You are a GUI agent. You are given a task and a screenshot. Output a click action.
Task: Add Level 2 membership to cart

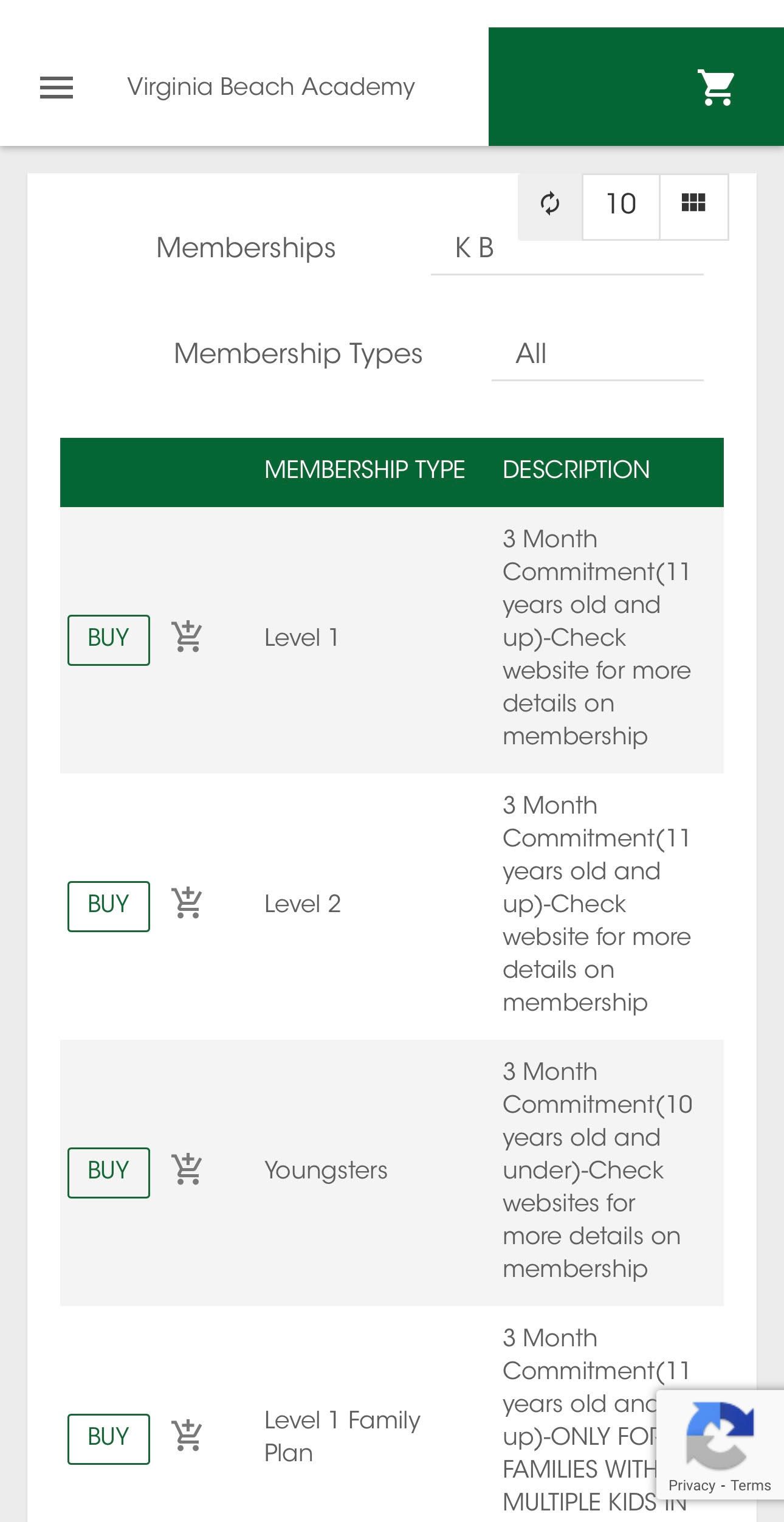[x=187, y=904]
